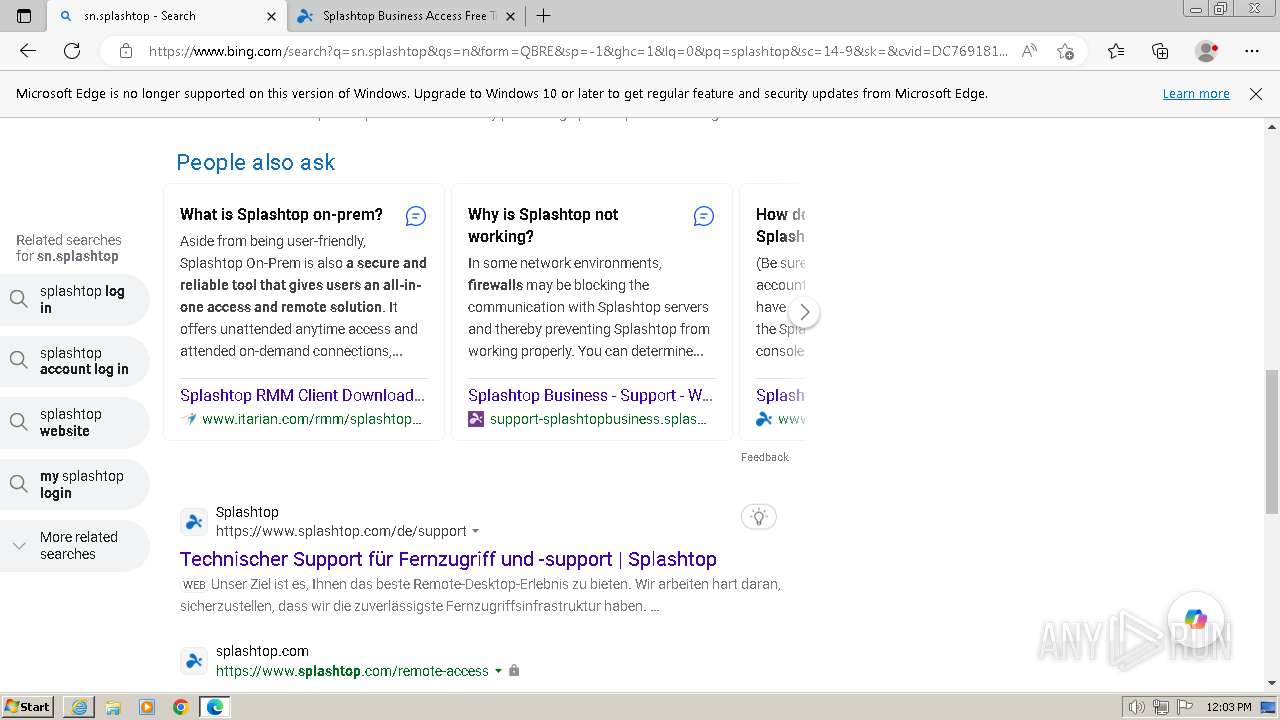Viewport: 1280px width, 720px height.
Task: Open chat for Splashtop on-prem question
Action: pyautogui.click(x=416, y=216)
